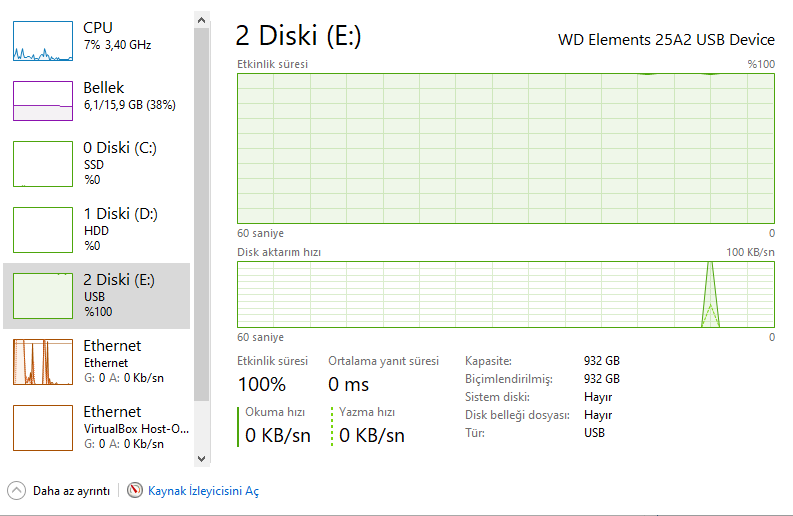
Task: Click the 0 Diski (C:) graph thumbnail
Action: point(43,163)
